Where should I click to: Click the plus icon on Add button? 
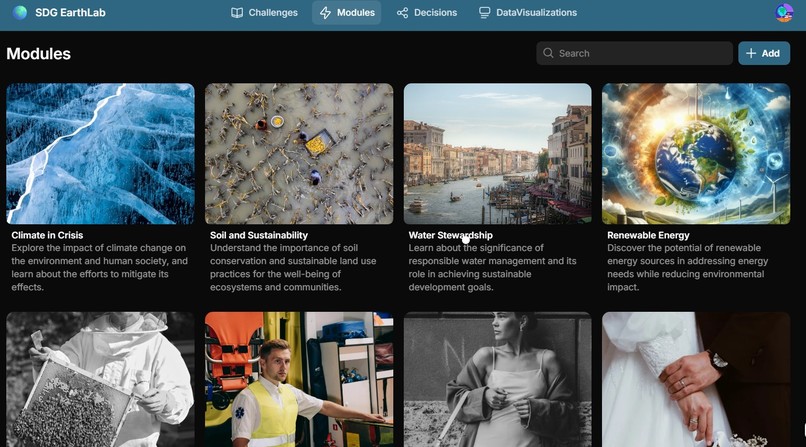[751, 53]
